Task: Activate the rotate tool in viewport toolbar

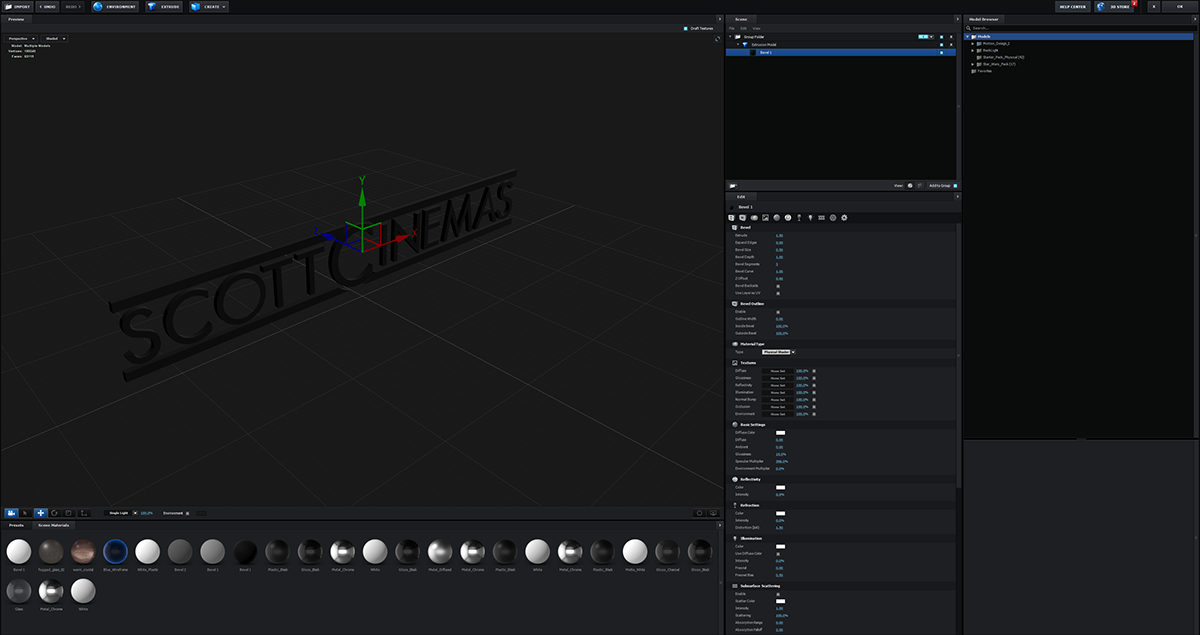Action: 54,512
